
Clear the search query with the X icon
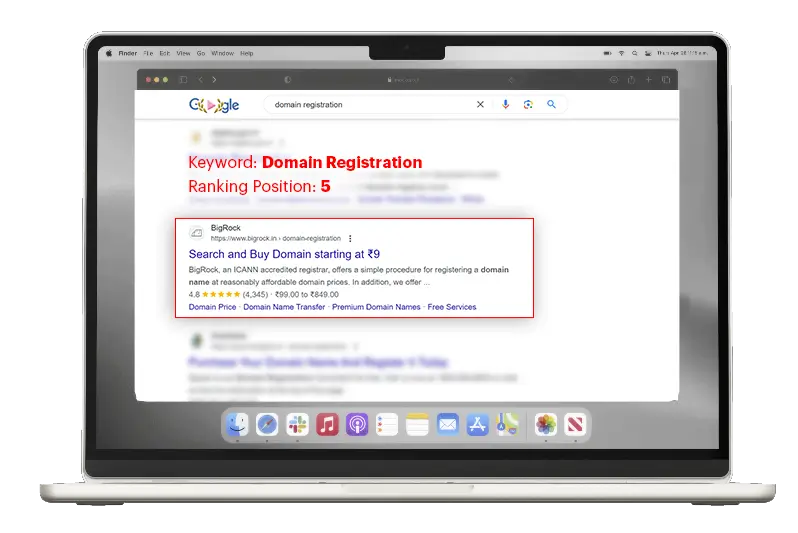[x=480, y=104]
